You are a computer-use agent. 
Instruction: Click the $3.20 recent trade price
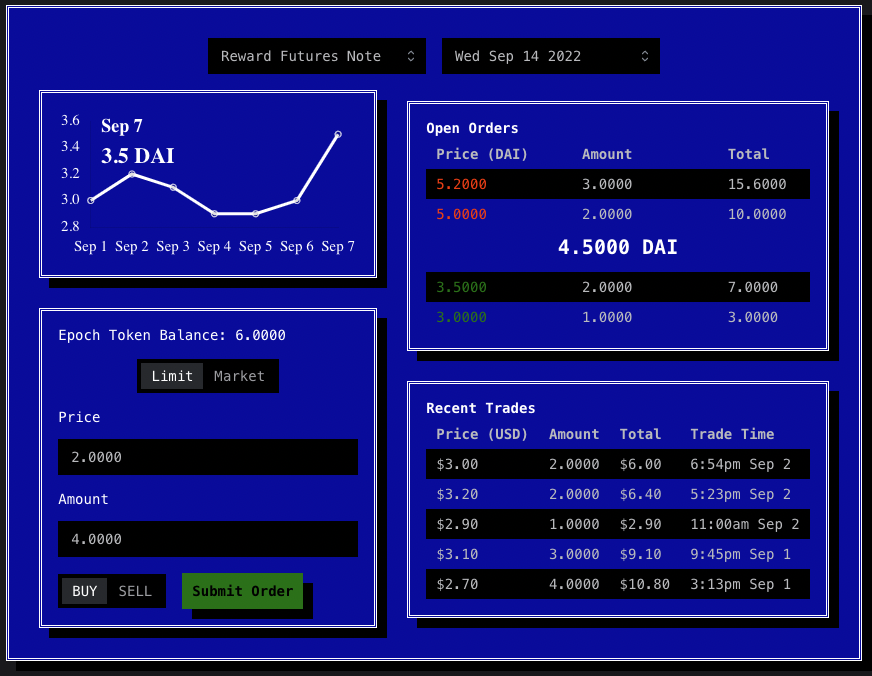pyautogui.click(x=457, y=494)
